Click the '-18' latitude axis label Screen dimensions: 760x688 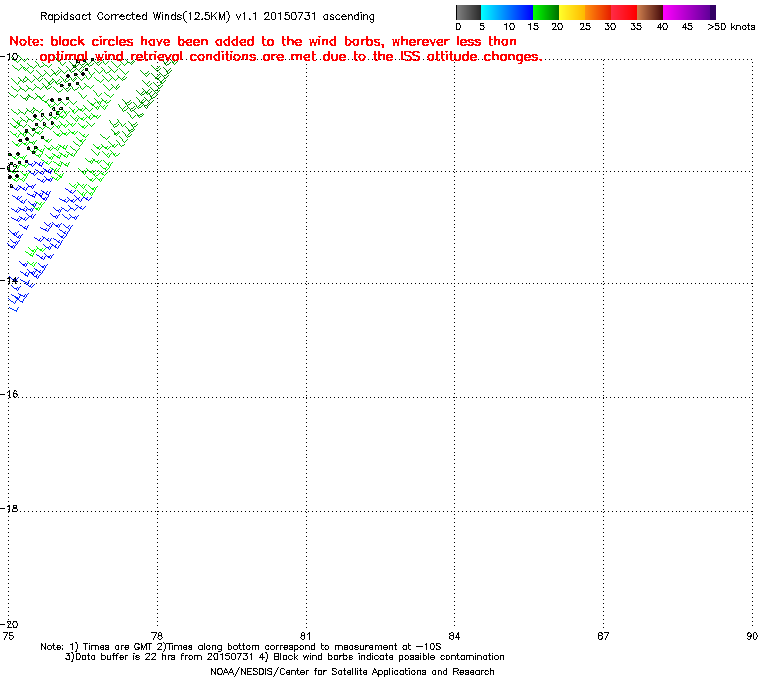tap(10, 509)
